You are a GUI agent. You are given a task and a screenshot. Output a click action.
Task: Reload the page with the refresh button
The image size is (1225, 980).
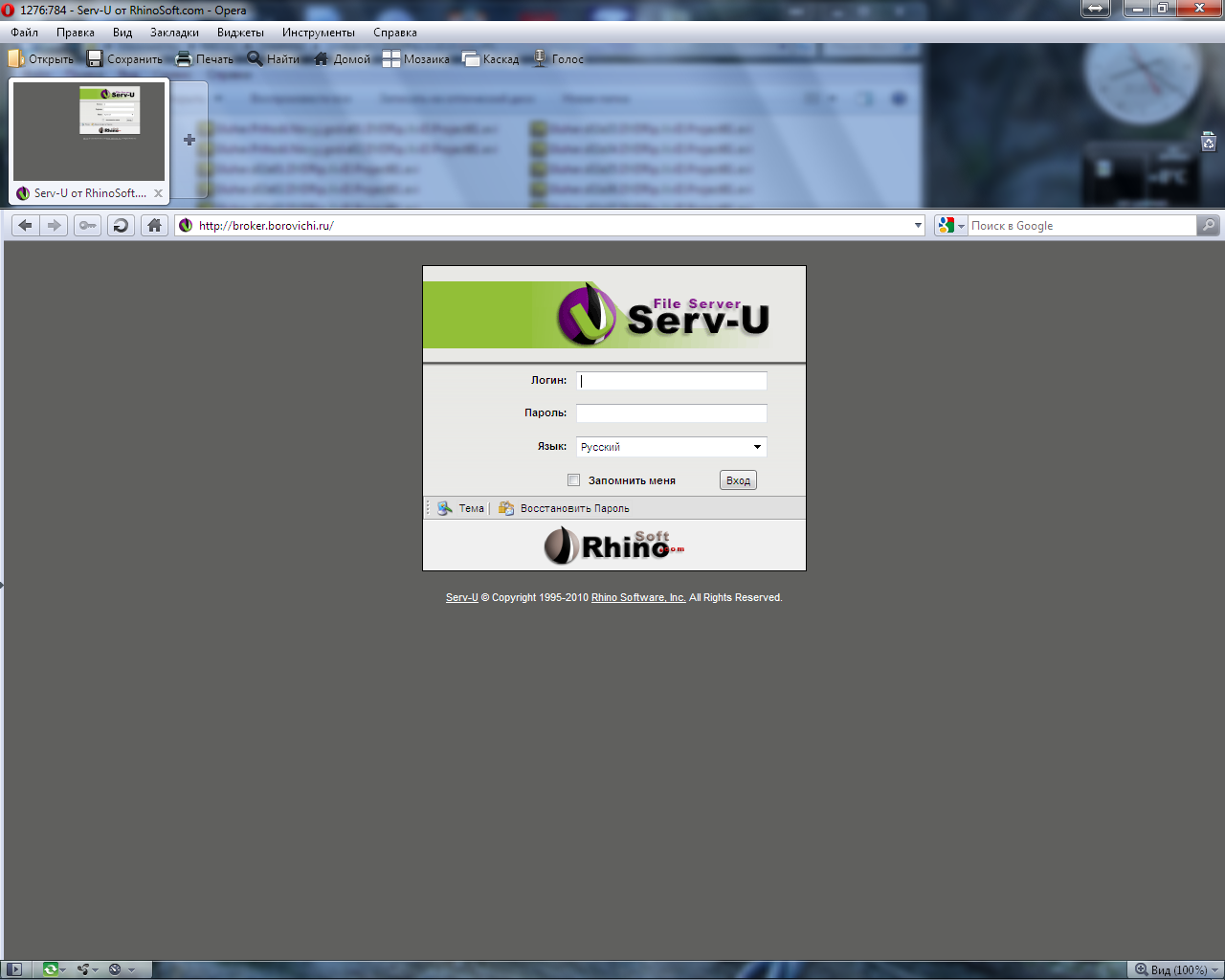[x=121, y=226]
